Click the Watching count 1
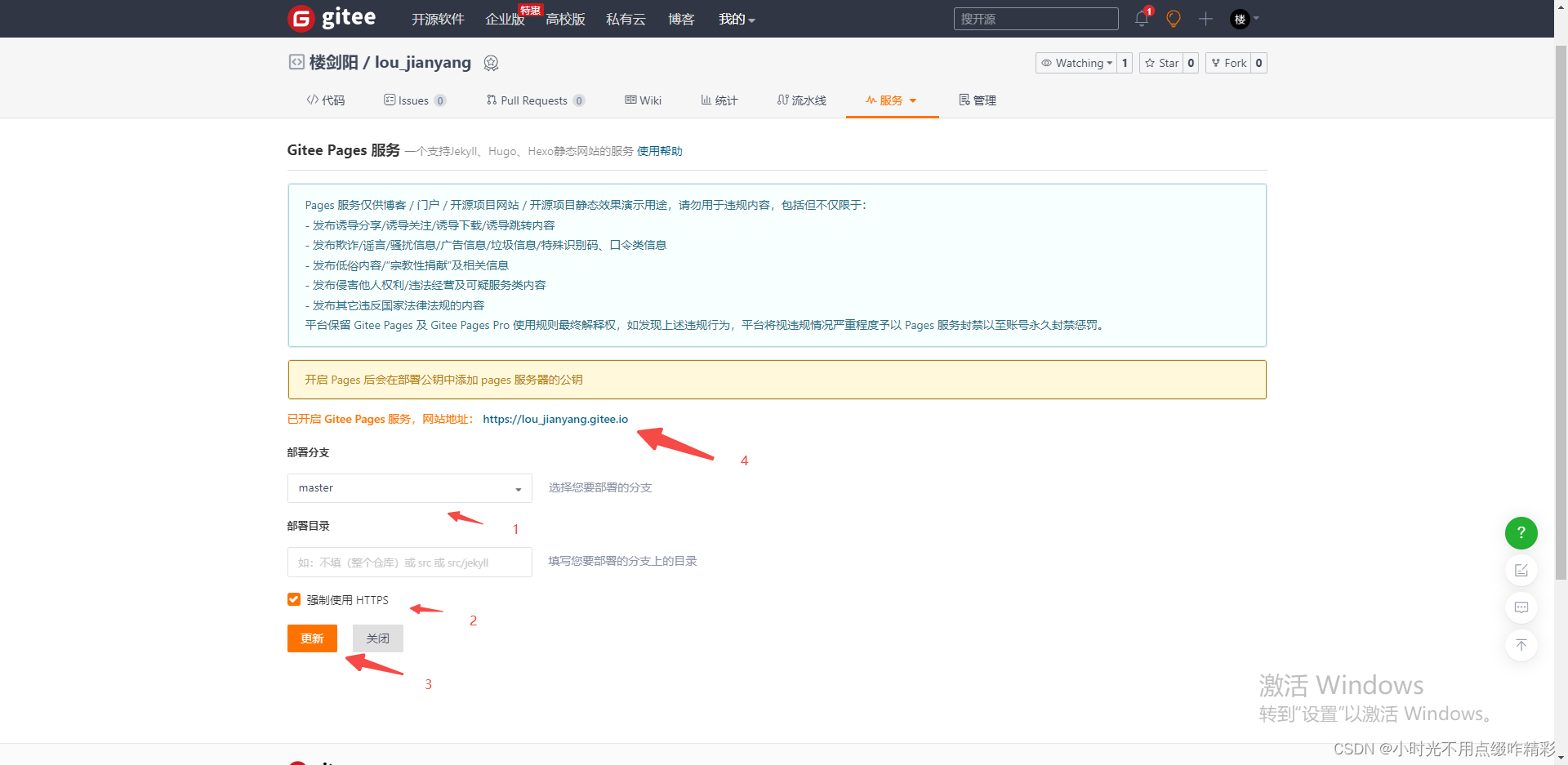The height and width of the screenshot is (765, 1568). pyautogui.click(x=1125, y=63)
